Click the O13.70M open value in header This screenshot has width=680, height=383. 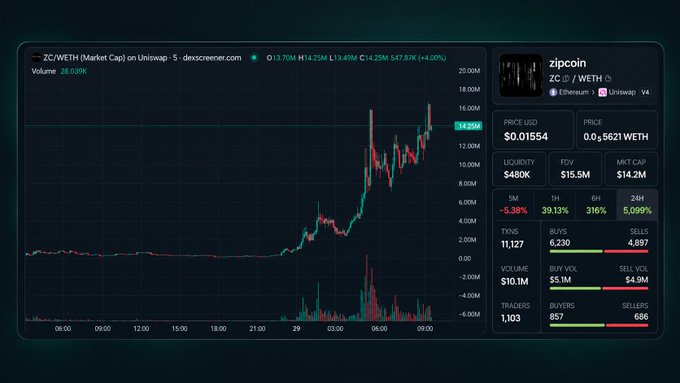281,58
